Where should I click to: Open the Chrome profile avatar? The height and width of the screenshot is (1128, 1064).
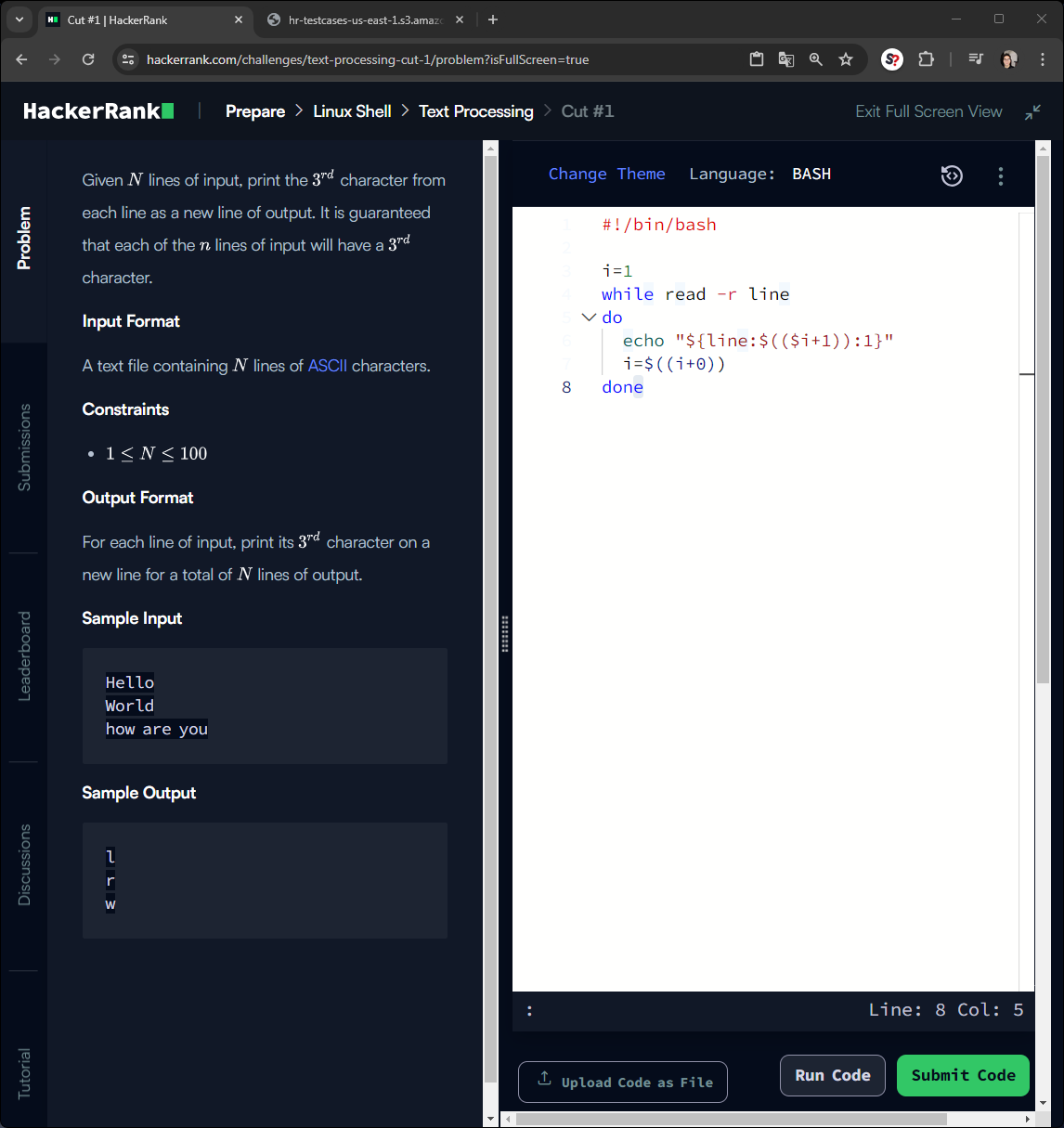click(1009, 59)
